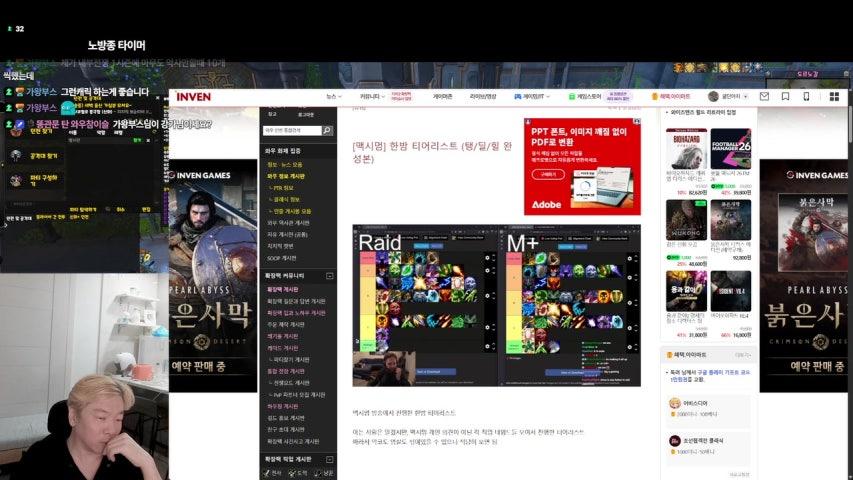Open the 도적 class board icon

point(298,473)
